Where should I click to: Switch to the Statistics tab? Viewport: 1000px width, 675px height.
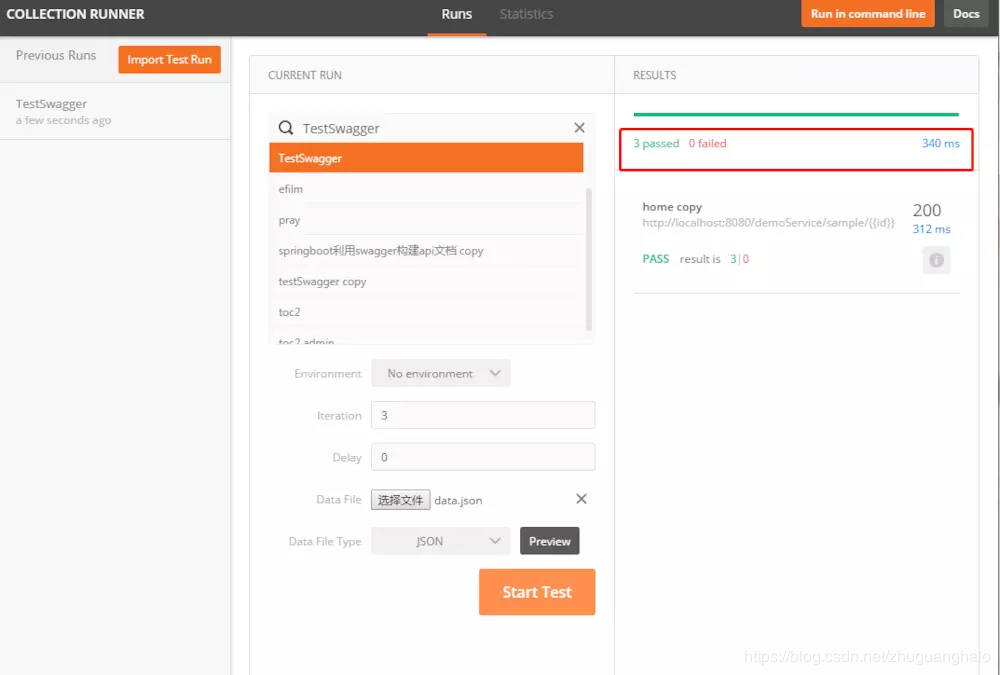click(526, 14)
